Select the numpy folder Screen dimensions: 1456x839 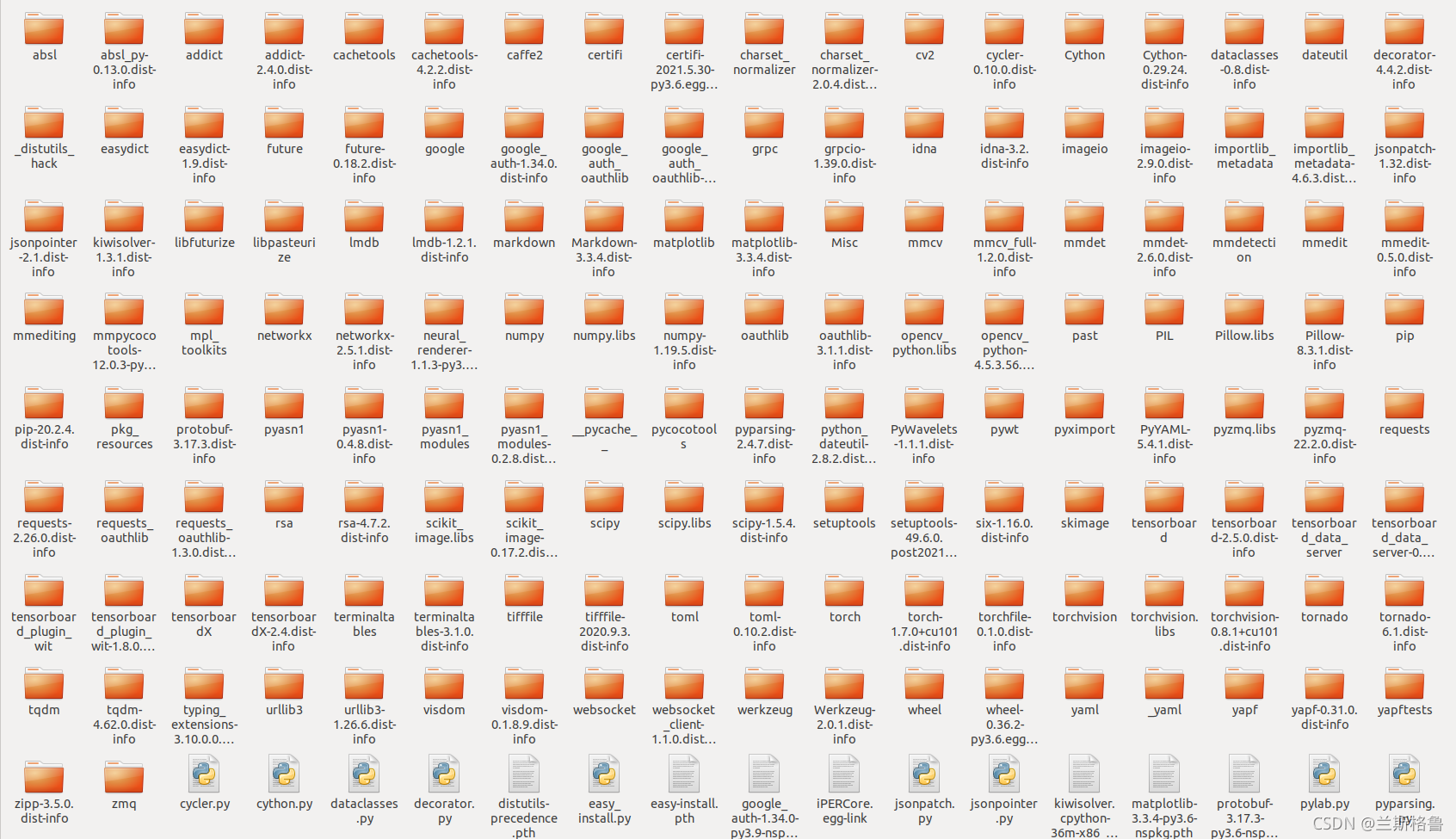click(524, 310)
